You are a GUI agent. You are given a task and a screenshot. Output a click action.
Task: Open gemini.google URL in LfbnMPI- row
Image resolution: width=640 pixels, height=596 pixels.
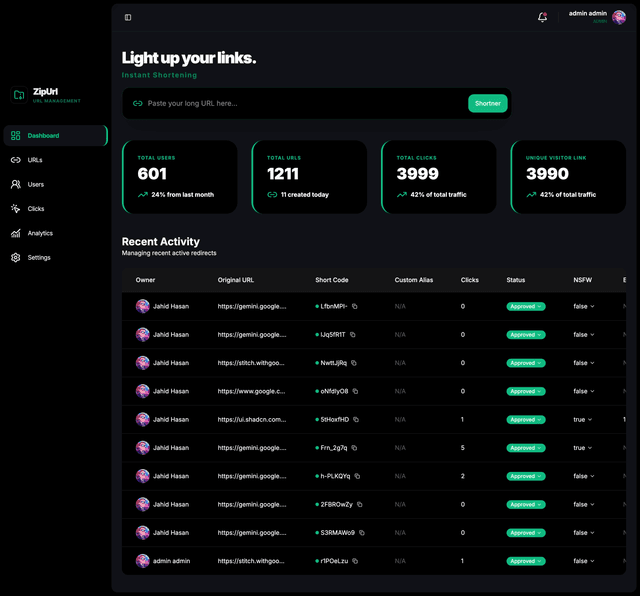[252, 306]
